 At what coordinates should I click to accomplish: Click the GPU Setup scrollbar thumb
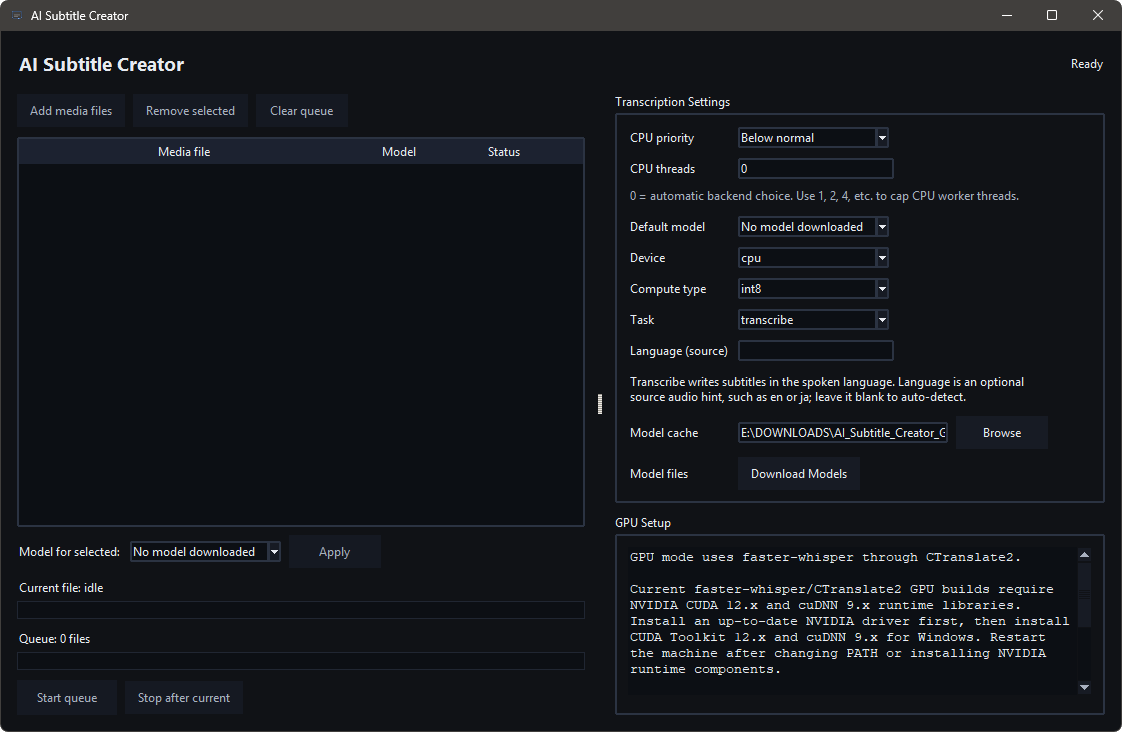tap(1084, 595)
